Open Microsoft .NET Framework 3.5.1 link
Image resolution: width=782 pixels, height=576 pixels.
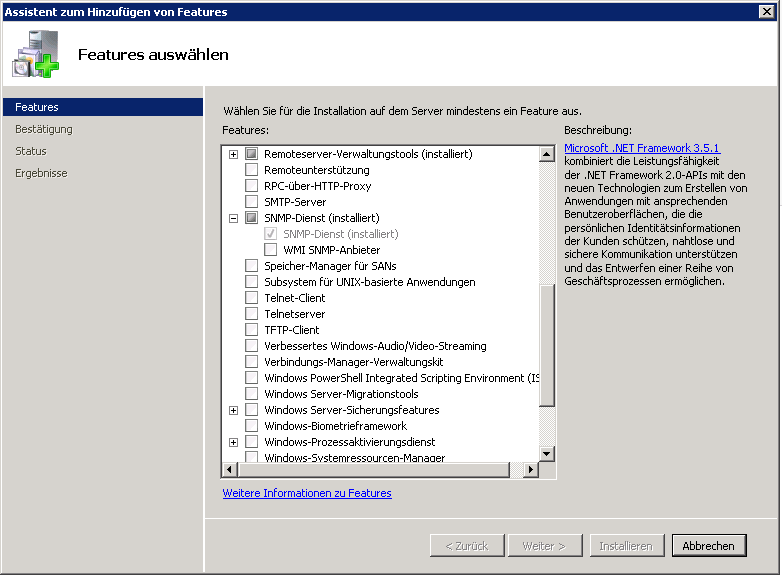tap(641, 148)
